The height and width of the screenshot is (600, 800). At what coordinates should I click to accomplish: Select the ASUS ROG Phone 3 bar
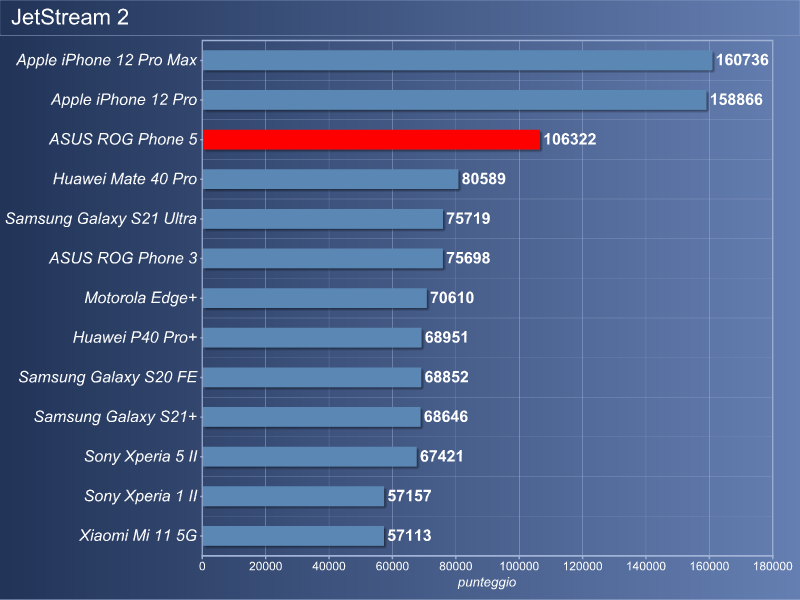point(323,259)
